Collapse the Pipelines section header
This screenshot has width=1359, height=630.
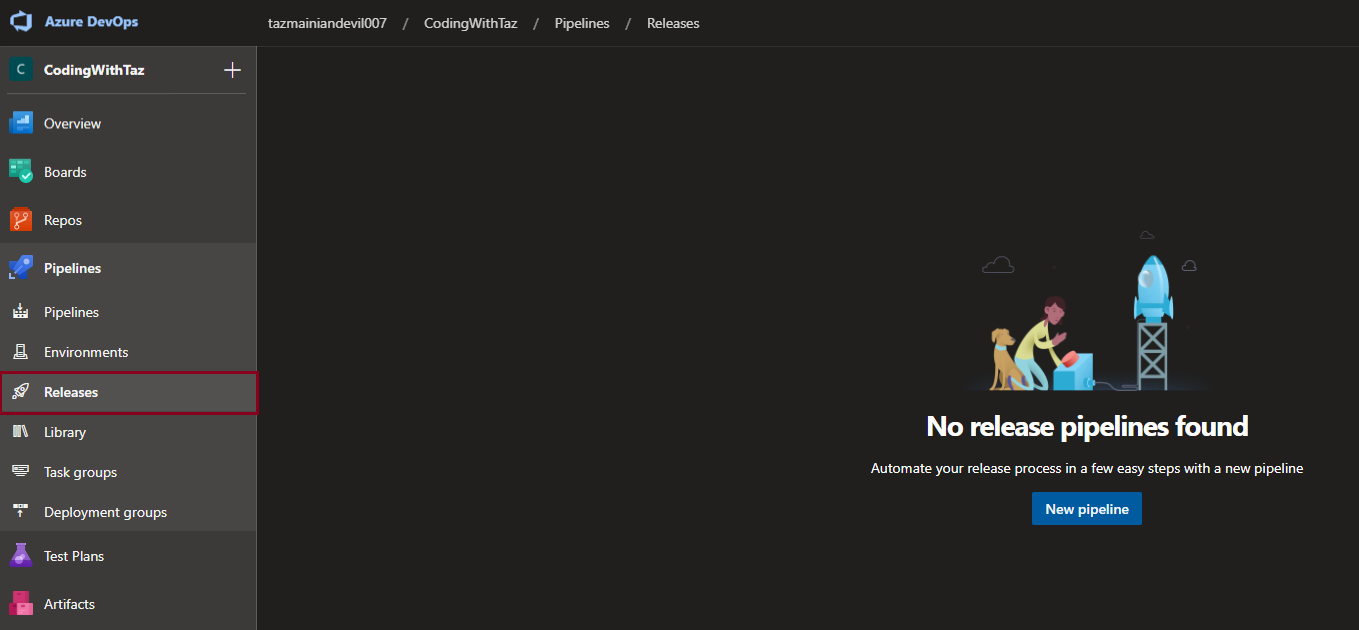(x=72, y=268)
